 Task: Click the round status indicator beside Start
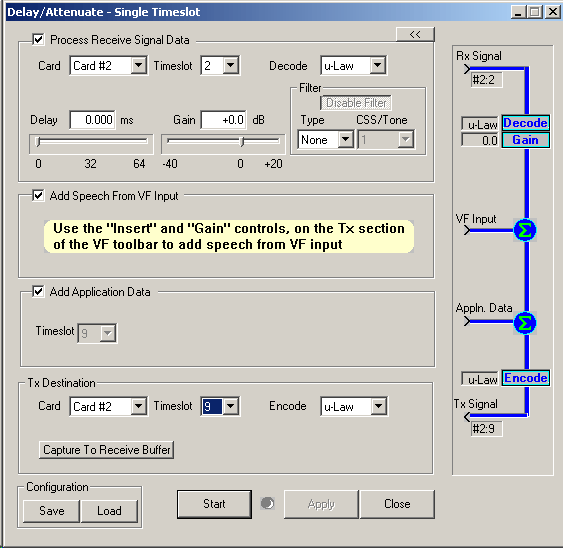267,503
